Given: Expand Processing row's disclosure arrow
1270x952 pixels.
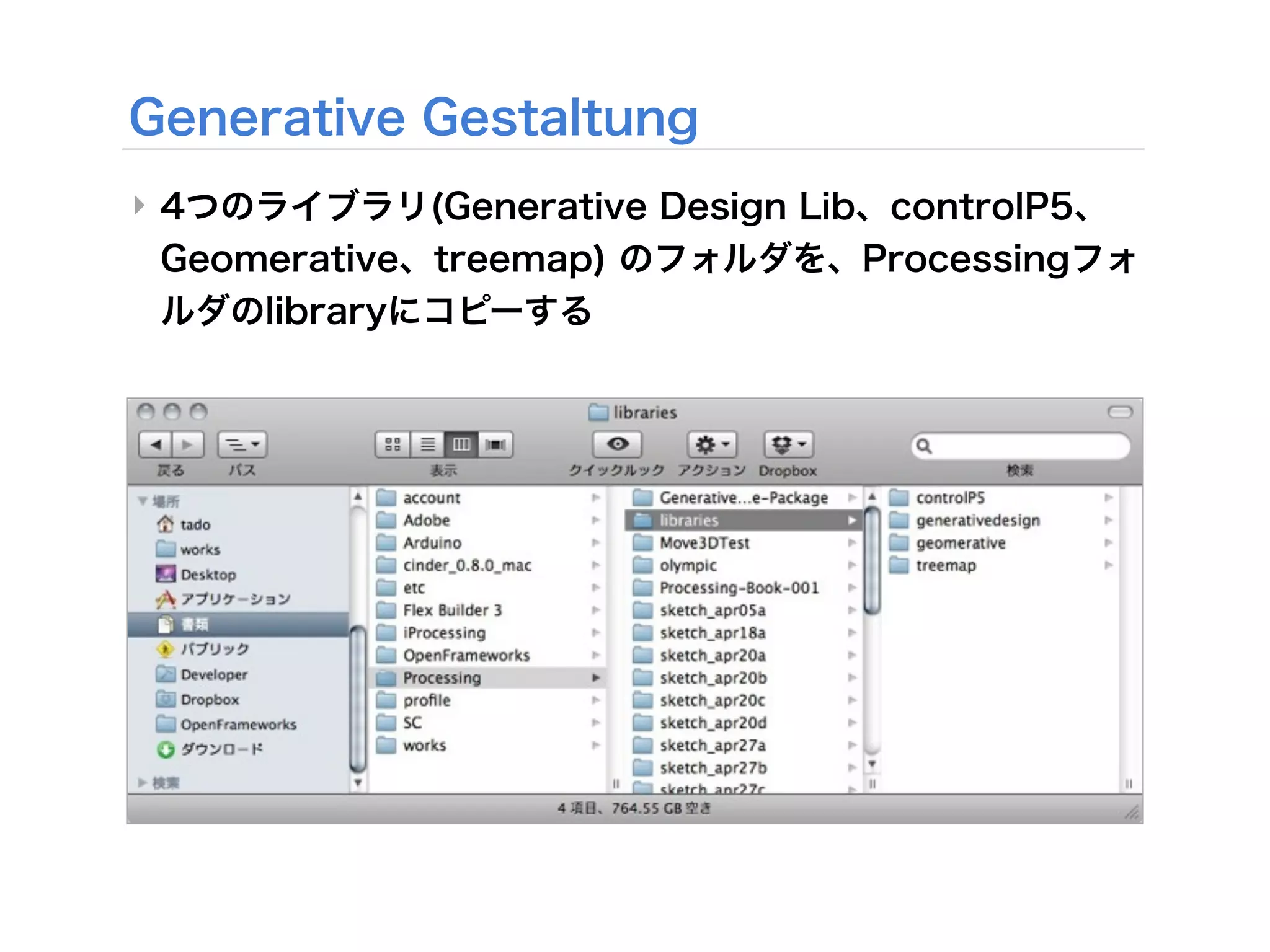Looking at the screenshot, I should [595, 677].
